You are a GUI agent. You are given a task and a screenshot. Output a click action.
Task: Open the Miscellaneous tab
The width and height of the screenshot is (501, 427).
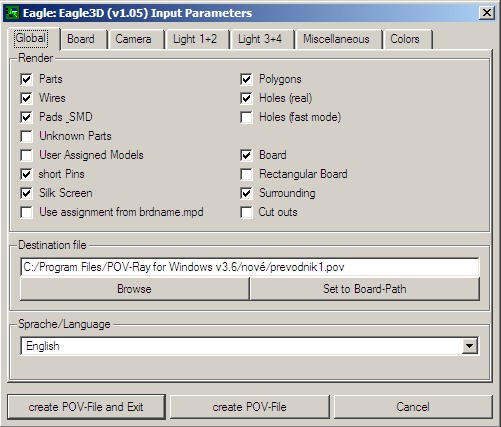click(336, 39)
